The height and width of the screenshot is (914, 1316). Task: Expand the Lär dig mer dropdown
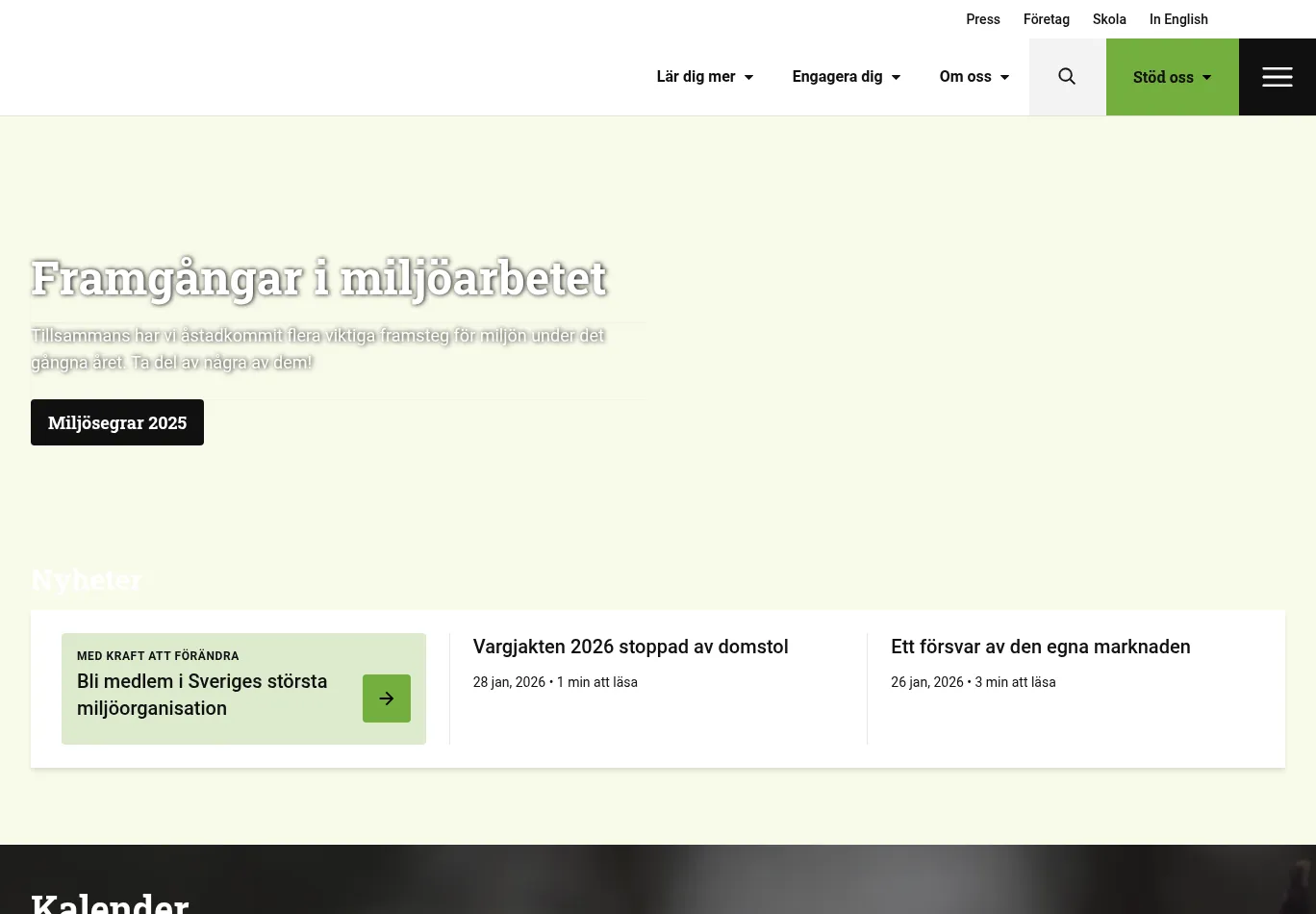click(x=704, y=77)
